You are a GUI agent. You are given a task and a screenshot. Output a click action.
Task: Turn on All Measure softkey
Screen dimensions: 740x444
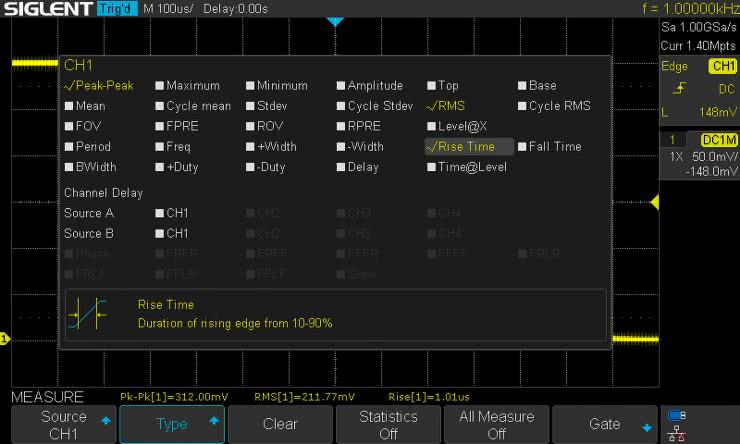[496, 424]
